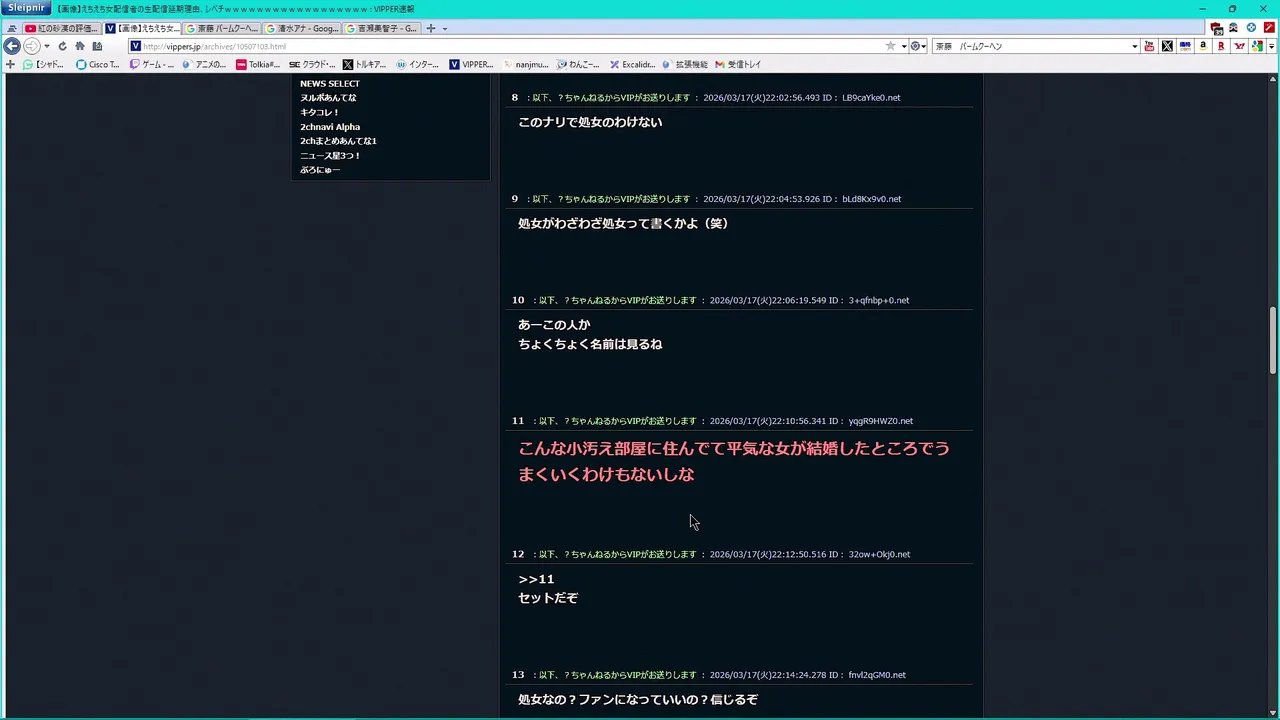Open the extension icon with 83 badge
1280x720 pixels.
[x=1216, y=28]
